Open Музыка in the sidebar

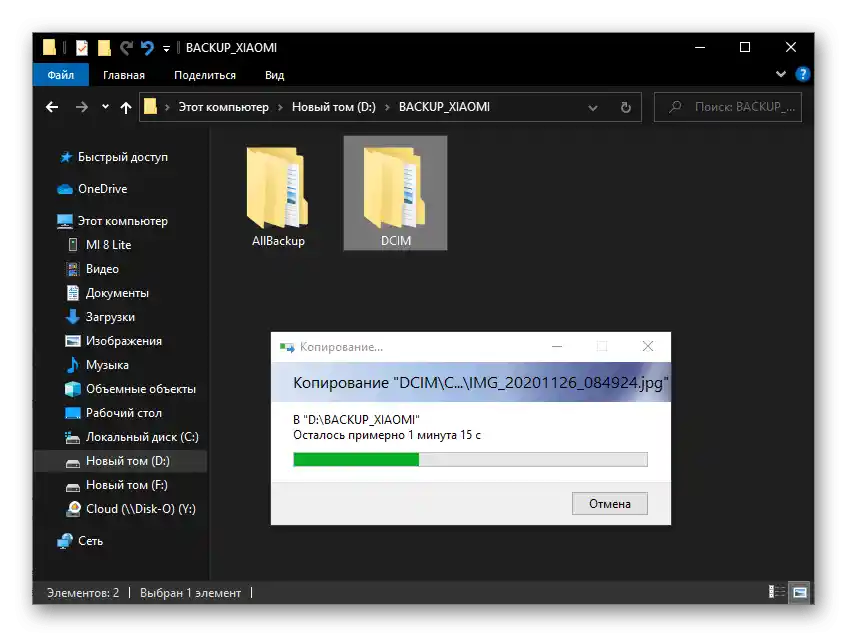107,365
